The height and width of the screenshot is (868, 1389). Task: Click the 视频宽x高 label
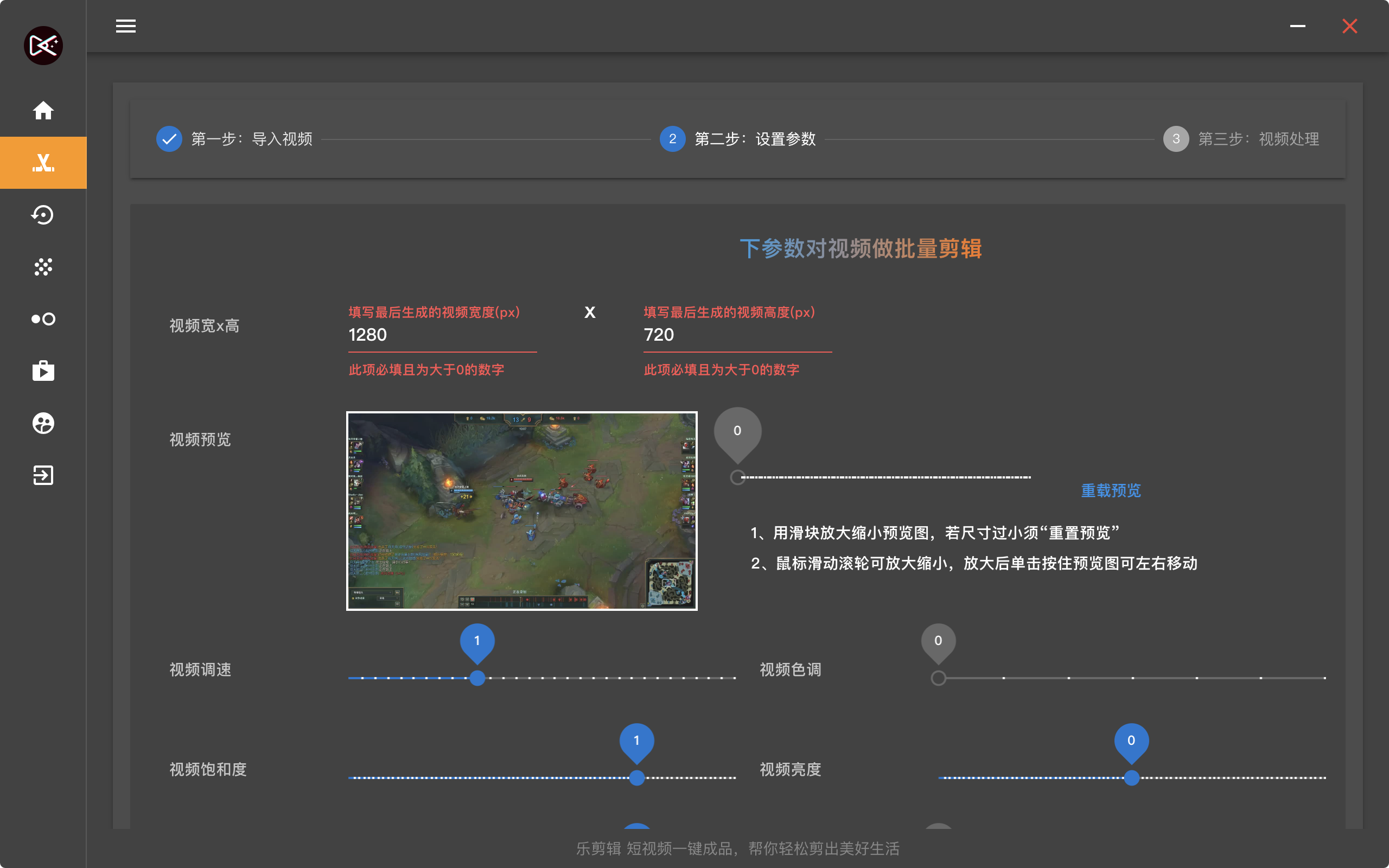point(205,326)
